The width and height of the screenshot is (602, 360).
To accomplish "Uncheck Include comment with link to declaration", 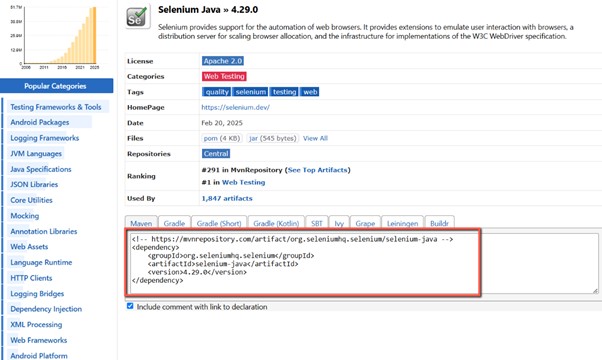I will 130,306.
